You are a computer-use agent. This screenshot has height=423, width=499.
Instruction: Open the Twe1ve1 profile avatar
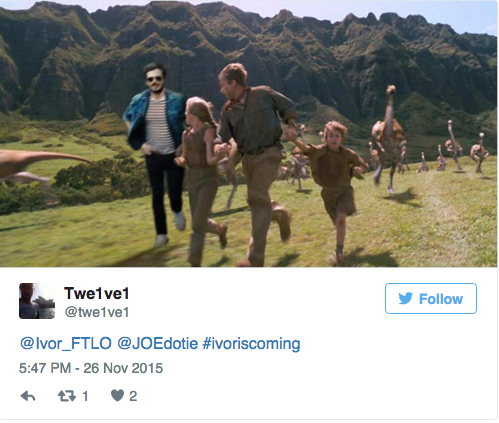pos(37,301)
